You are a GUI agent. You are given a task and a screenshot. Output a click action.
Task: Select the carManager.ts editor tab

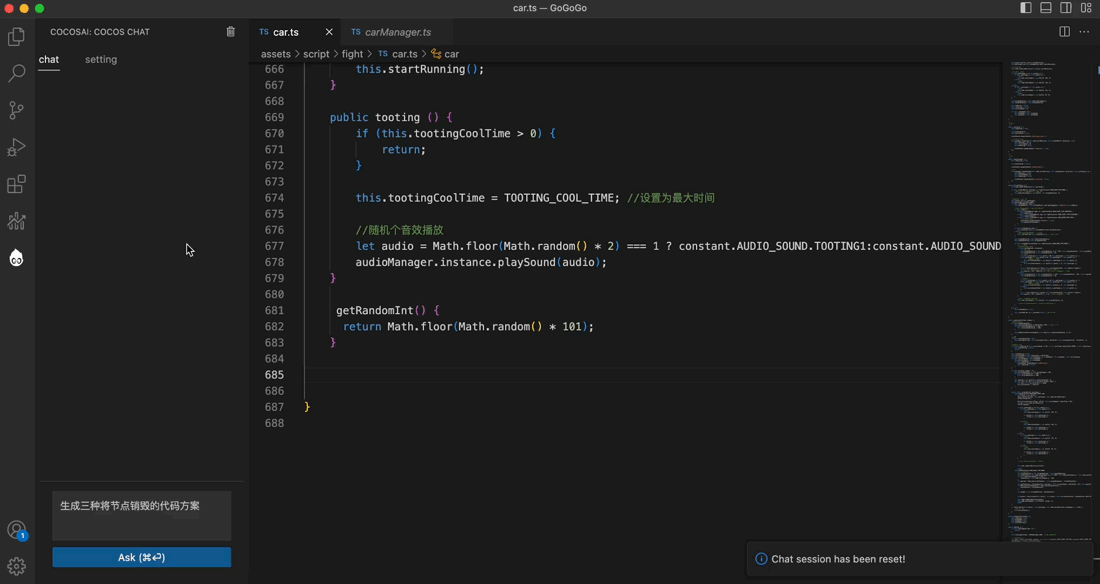point(397,32)
